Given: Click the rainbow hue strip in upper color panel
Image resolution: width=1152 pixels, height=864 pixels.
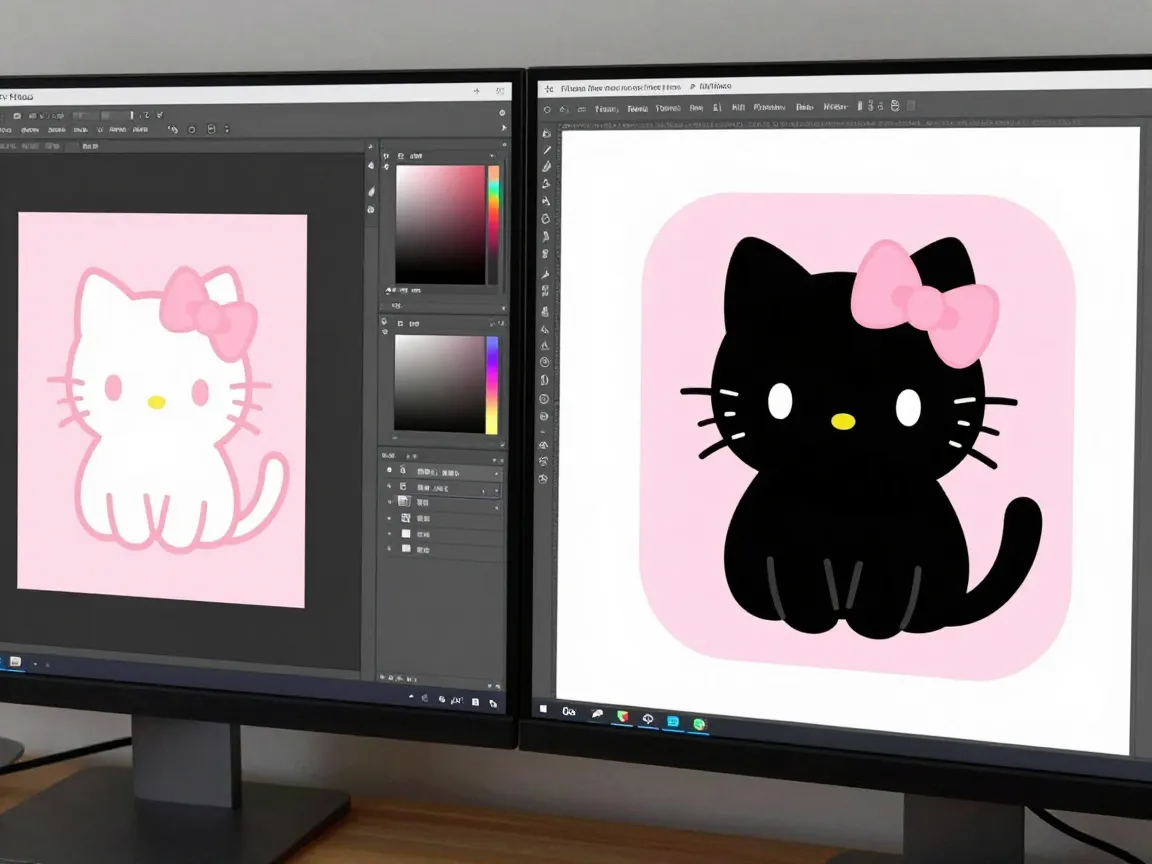Looking at the screenshot, I should coord(494,225).
